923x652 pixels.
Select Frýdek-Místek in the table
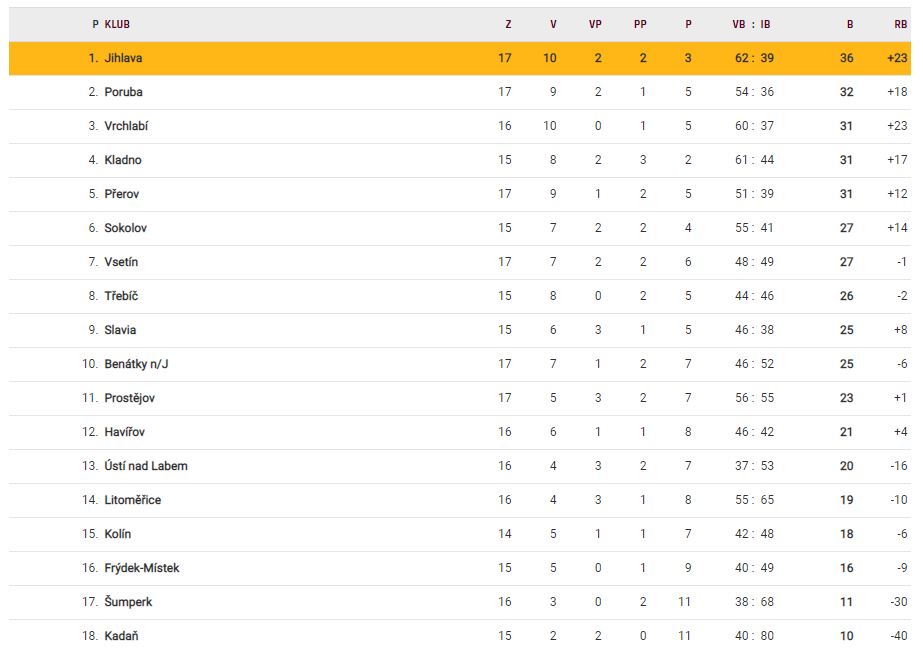pos(141,568)
